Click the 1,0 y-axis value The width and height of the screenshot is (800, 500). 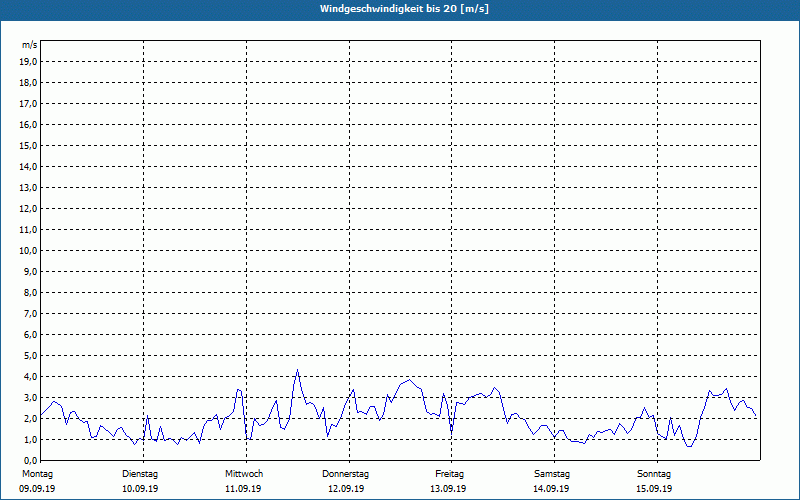coord(30,439)
